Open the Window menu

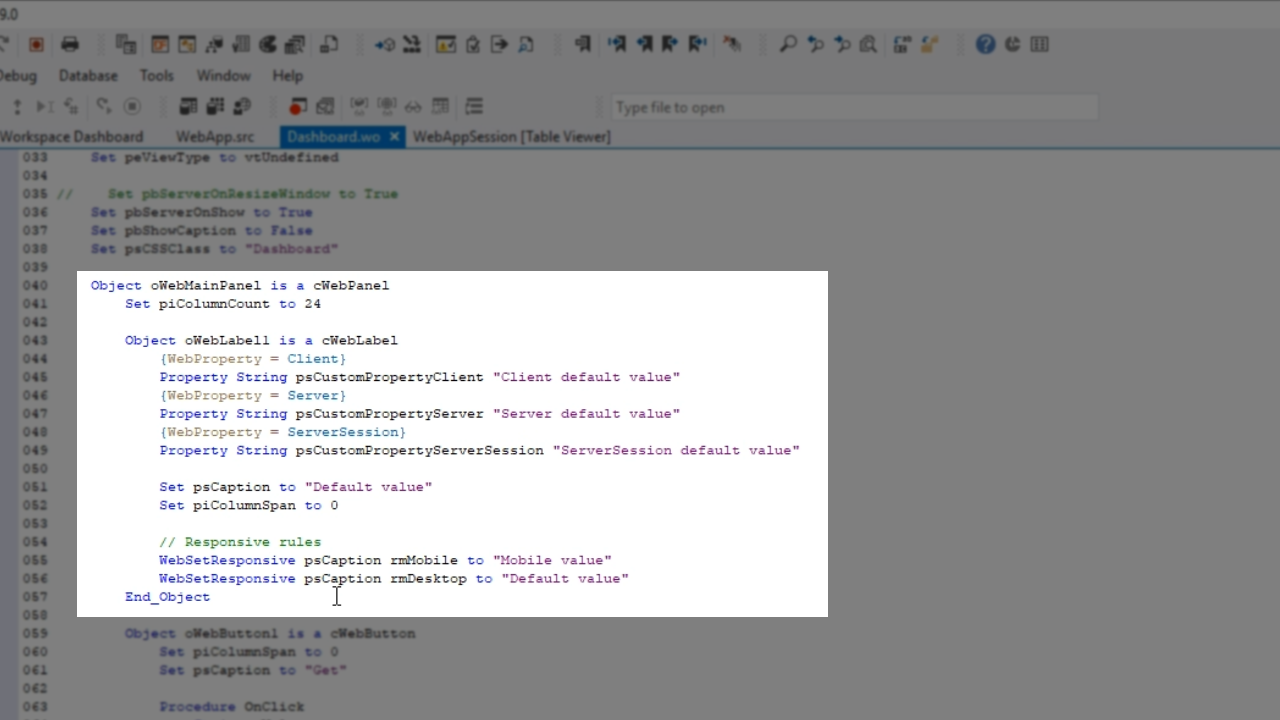(223, 76)
